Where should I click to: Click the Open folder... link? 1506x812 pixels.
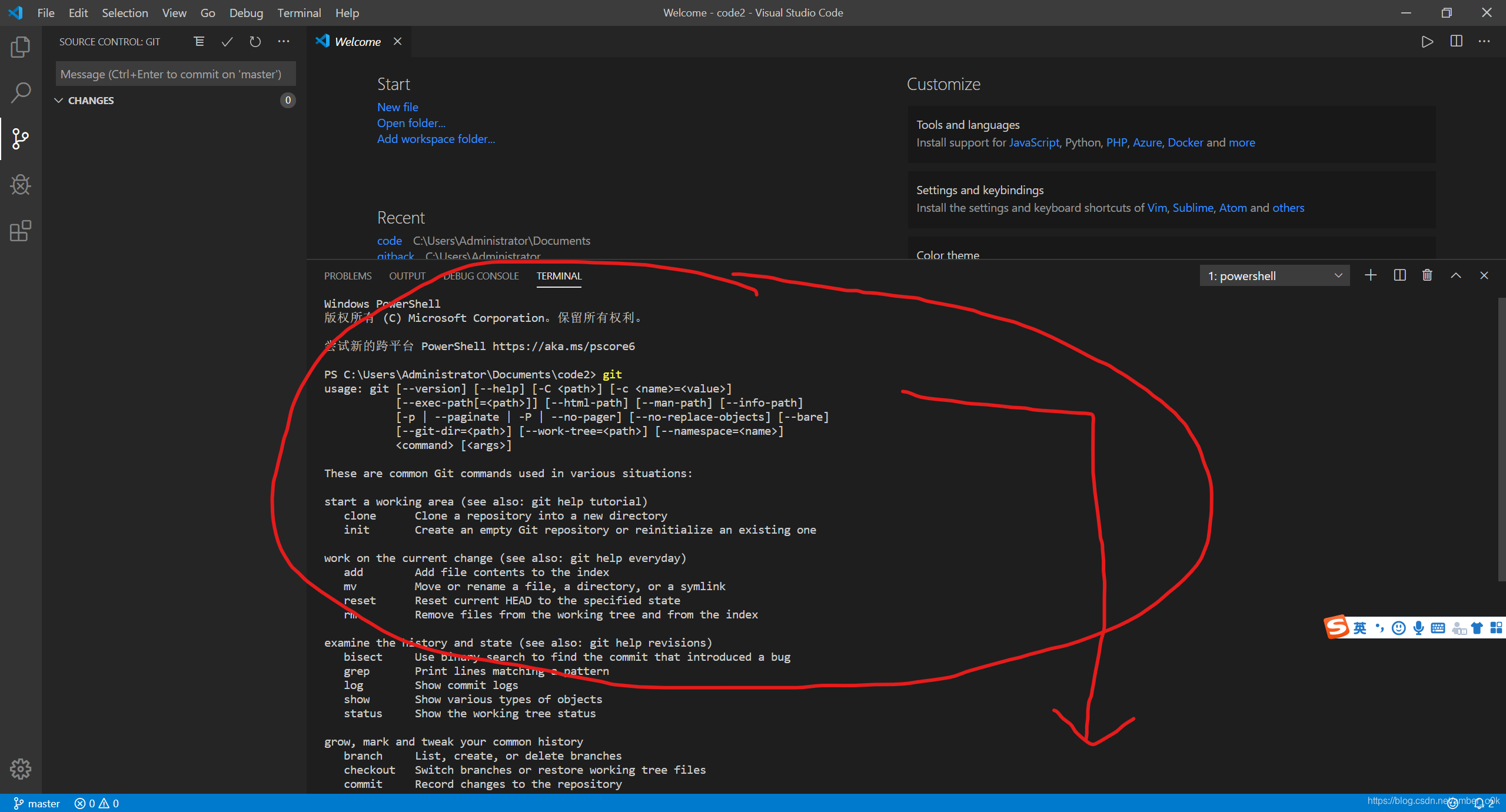(411, 123)
